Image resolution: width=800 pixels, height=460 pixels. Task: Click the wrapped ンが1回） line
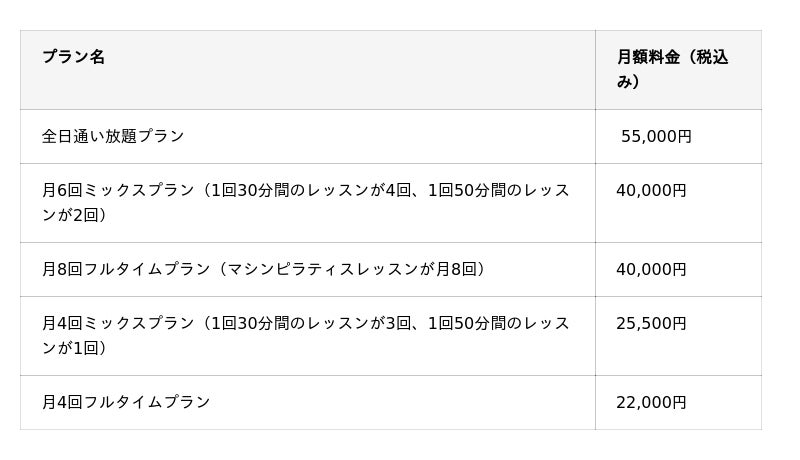coord(75,348)
